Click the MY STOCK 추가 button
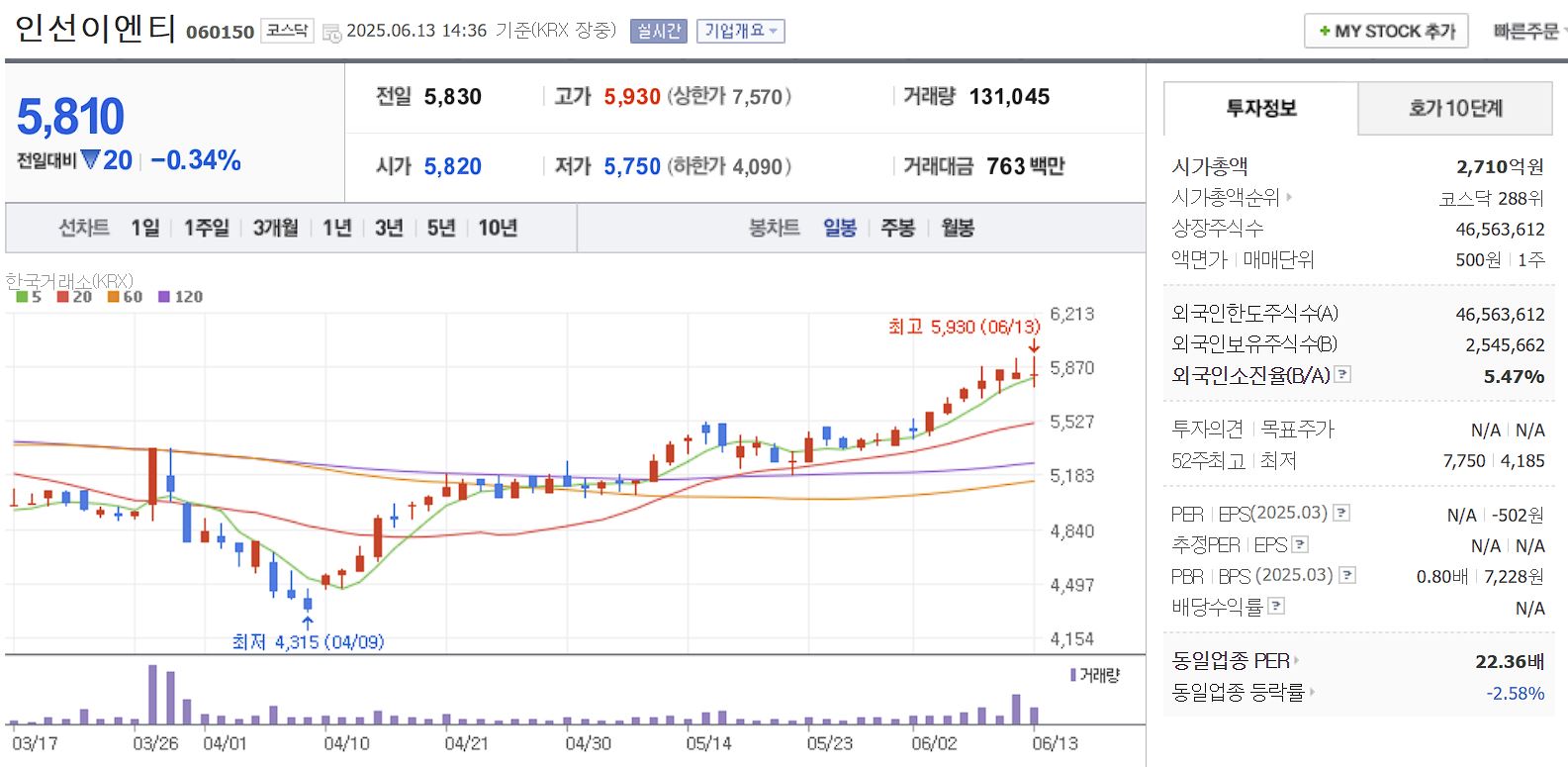1568x767 pixels. click(1386, 32)
